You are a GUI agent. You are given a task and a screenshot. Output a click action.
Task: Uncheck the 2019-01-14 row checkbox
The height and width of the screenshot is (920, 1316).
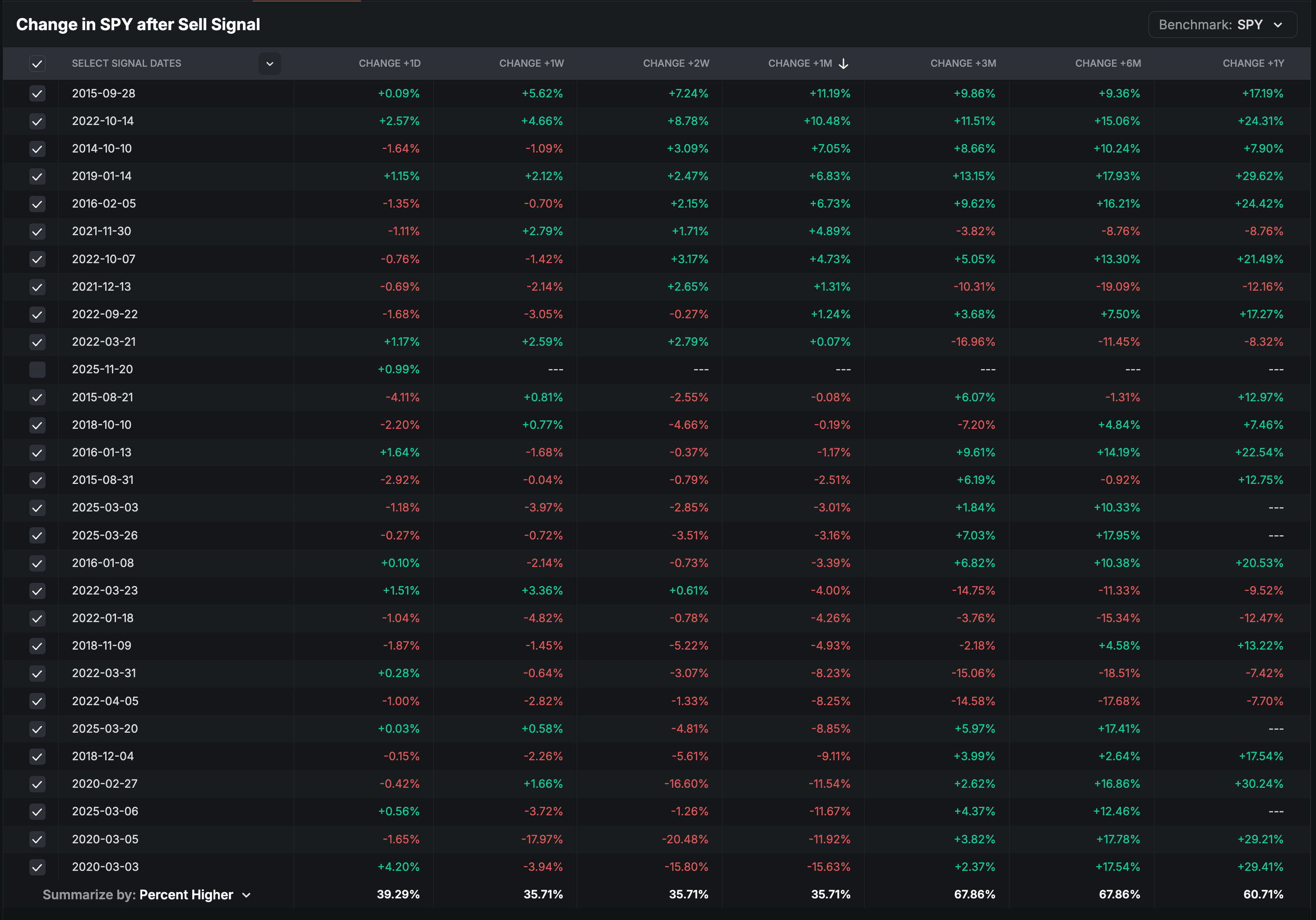pos(37,176)
